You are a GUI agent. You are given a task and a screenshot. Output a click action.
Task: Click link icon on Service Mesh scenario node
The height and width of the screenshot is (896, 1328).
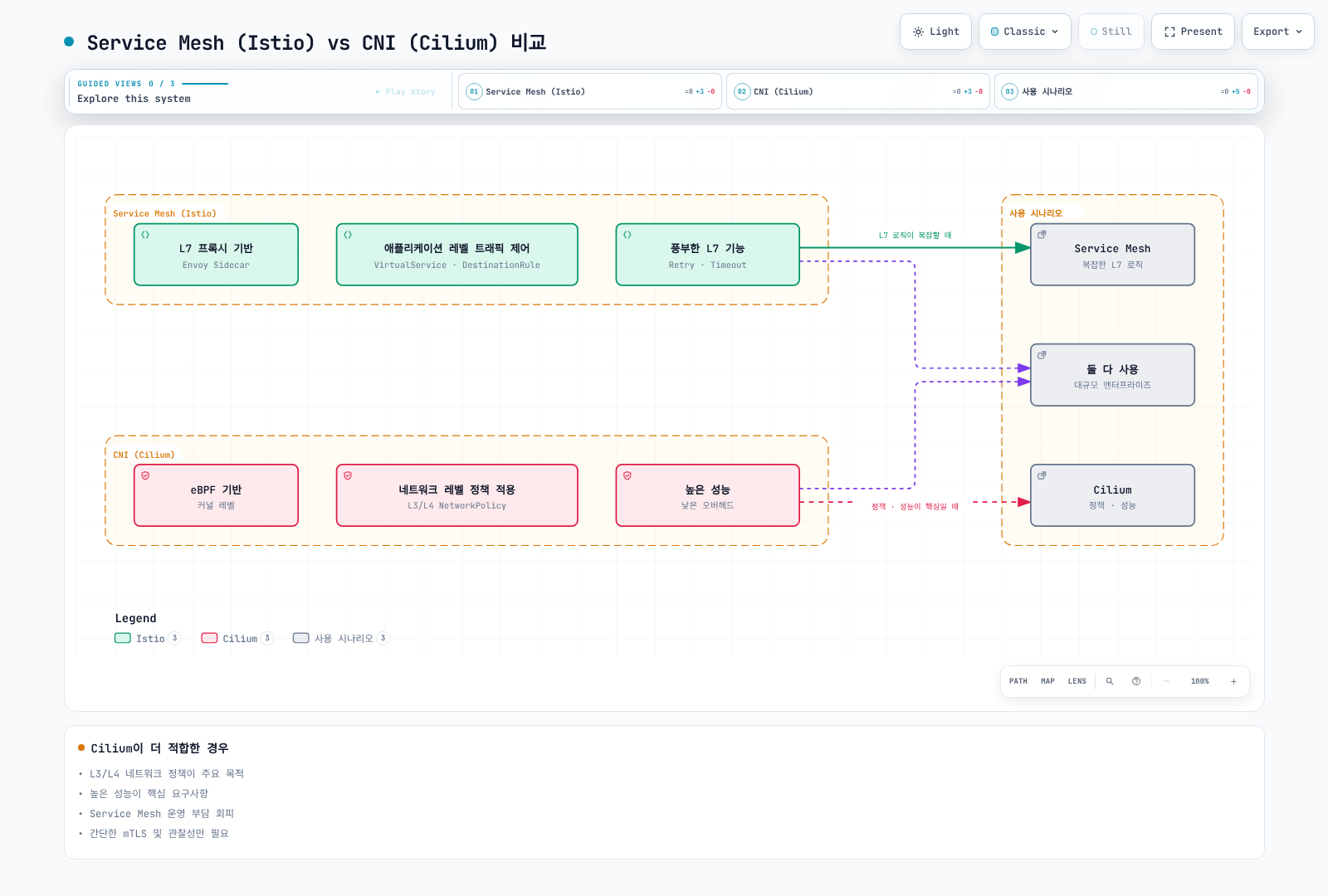[x=1042, y=235]
